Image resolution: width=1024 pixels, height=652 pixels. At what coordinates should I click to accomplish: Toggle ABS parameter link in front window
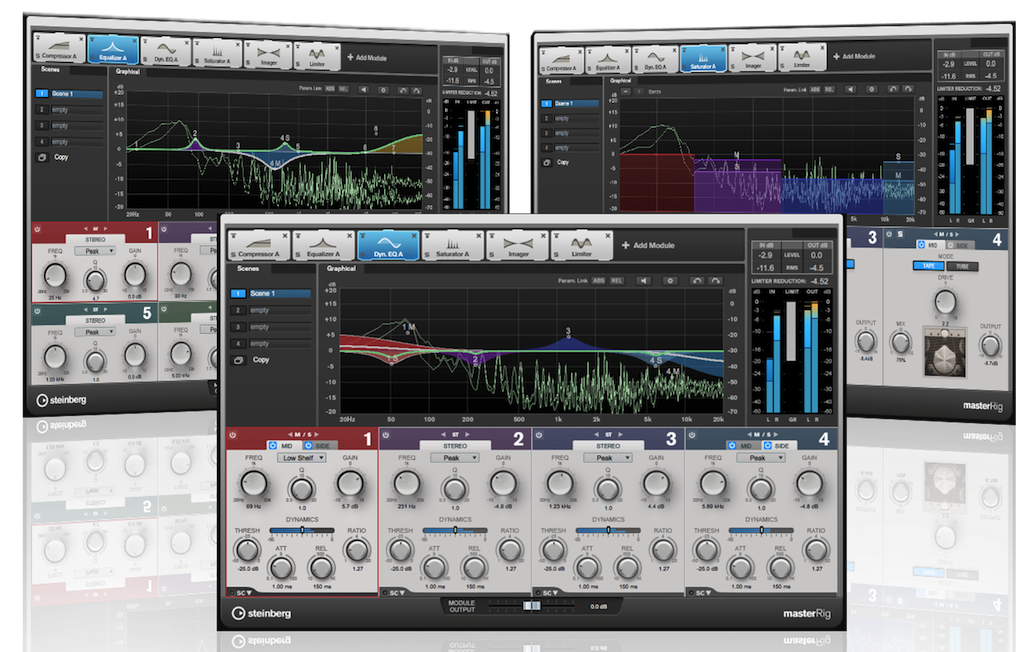click(598, 280)
